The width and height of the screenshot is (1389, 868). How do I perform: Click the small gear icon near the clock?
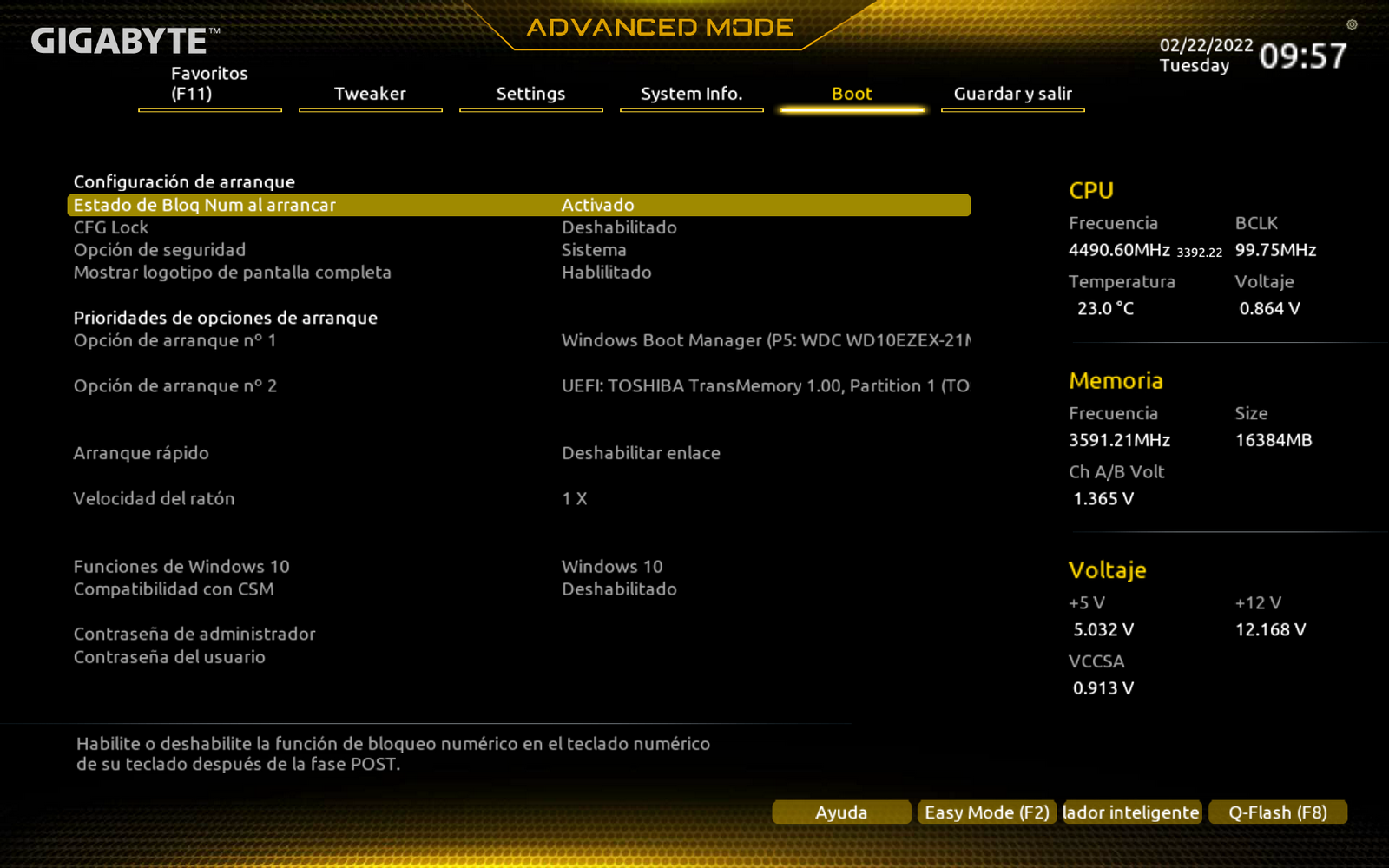tap(1352, 24)
